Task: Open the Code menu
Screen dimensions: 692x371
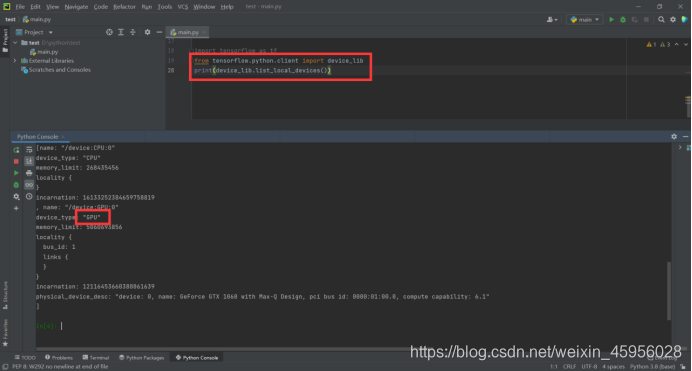Action: pyautogui.click(x=101, y=7)
